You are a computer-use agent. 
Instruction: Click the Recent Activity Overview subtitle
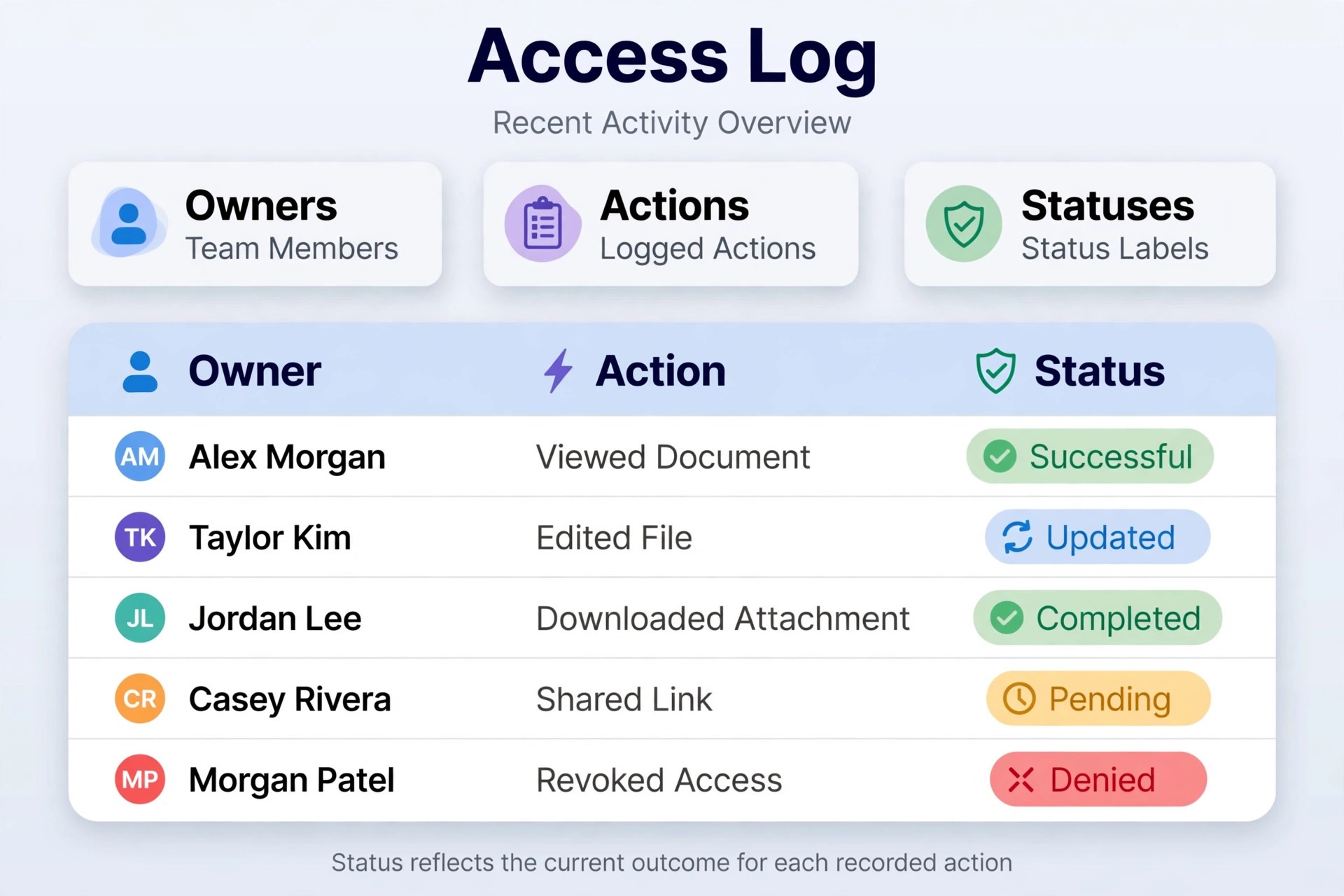672,123
